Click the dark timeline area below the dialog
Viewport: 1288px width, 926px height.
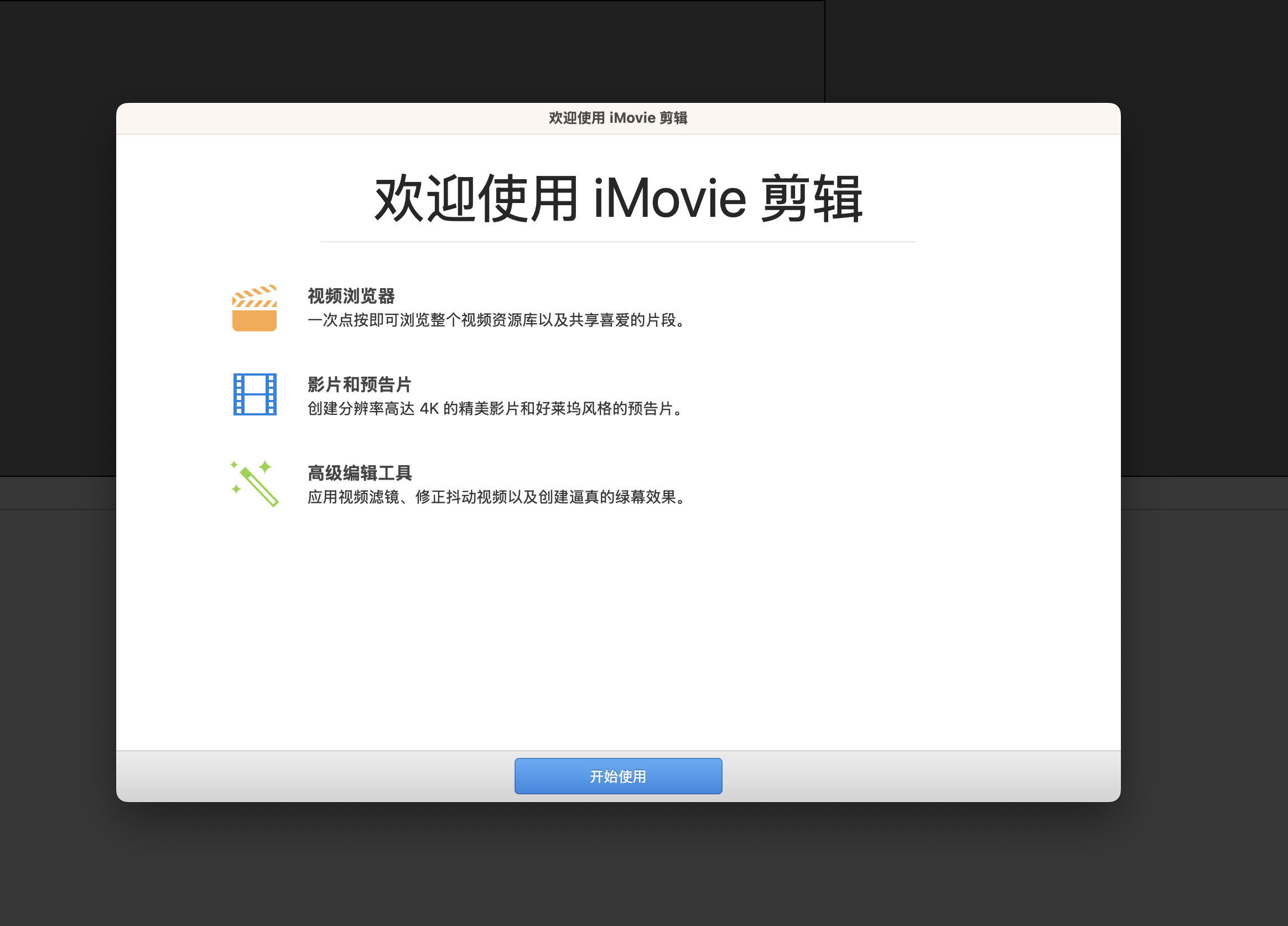tap(618, 868)
